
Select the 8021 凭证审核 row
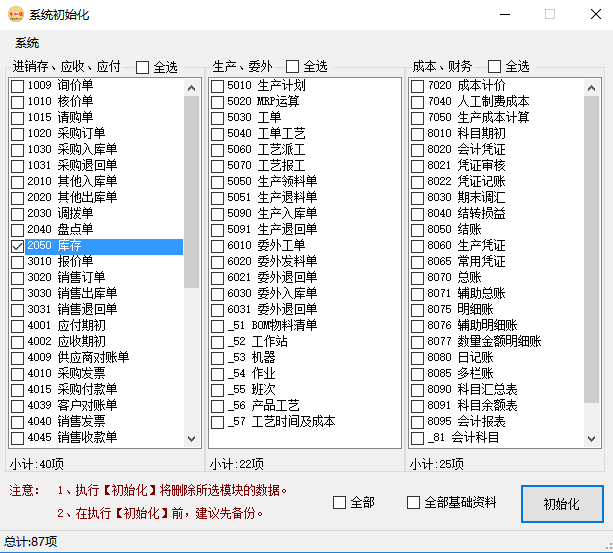click(x=497, y=166)
